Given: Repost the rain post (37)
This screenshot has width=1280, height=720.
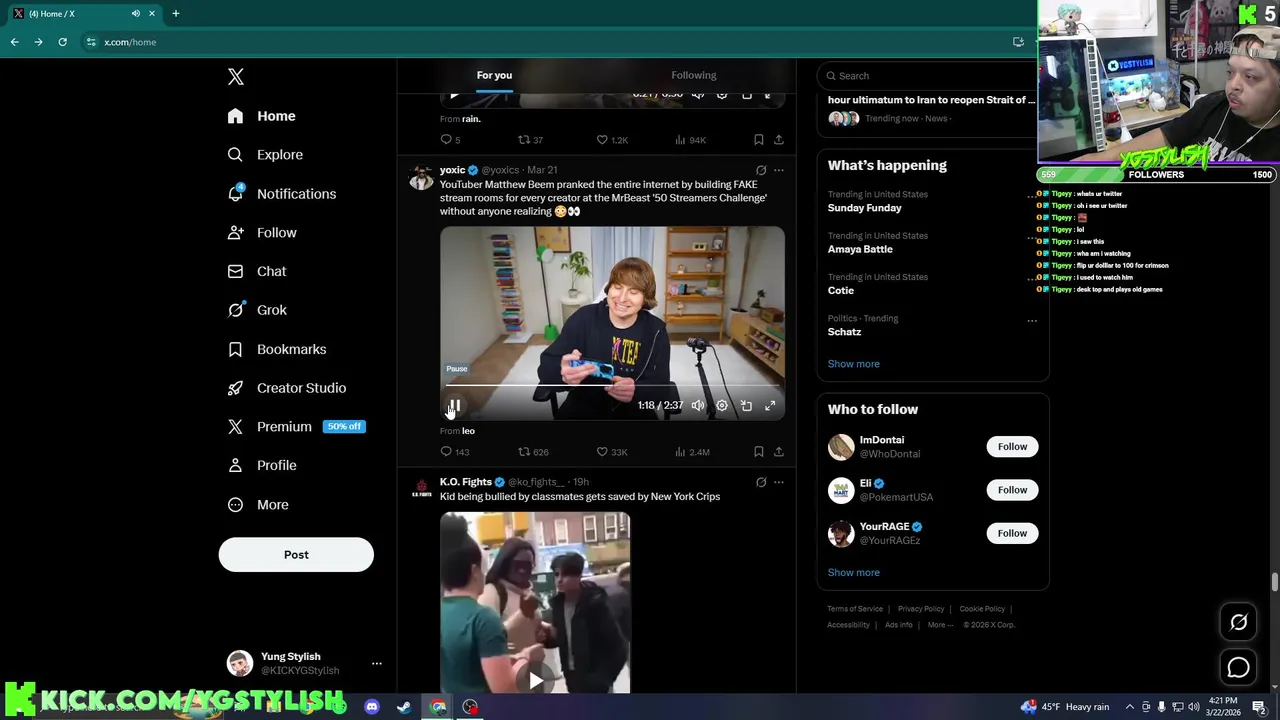Looking at the screenshot, I should click(531, 140).
